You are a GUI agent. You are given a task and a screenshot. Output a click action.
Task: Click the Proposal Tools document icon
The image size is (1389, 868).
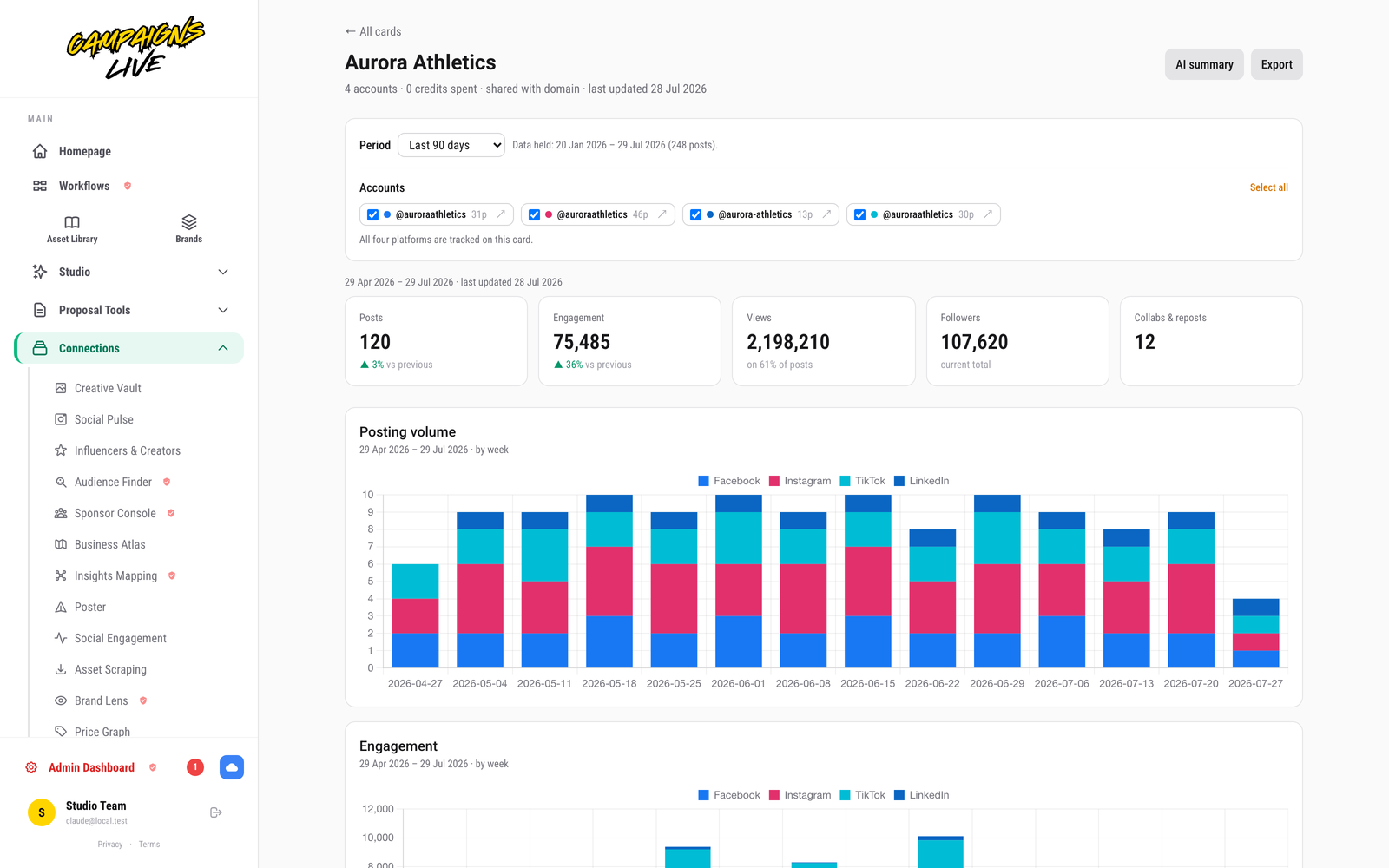click(40, 310)
